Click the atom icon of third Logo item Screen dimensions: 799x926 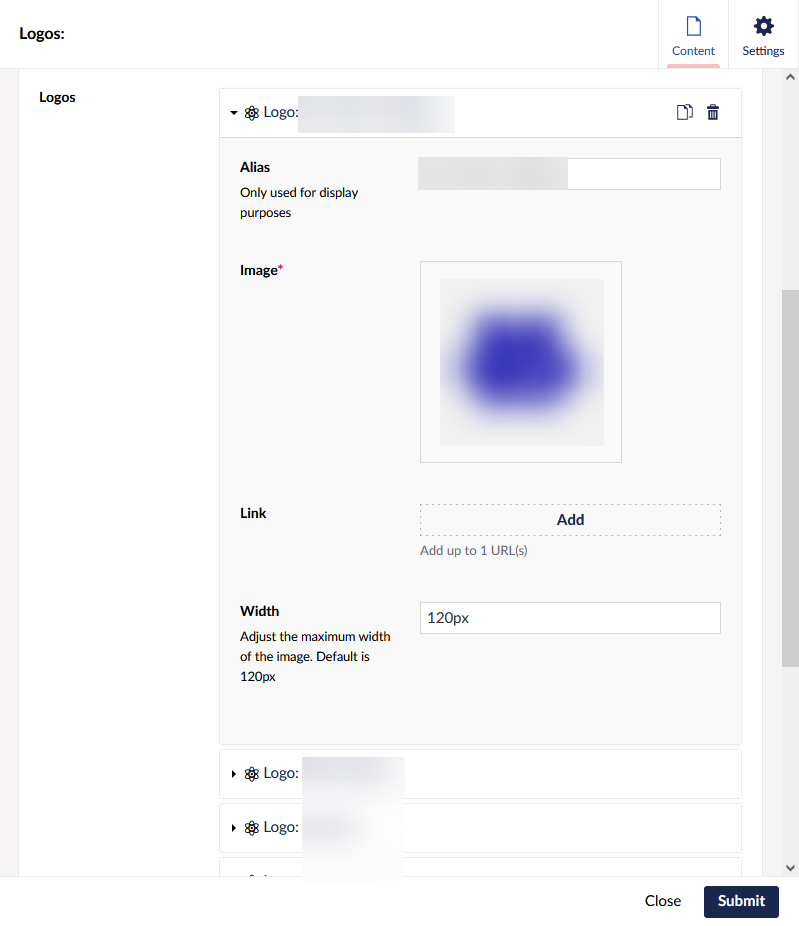(252, 828)
